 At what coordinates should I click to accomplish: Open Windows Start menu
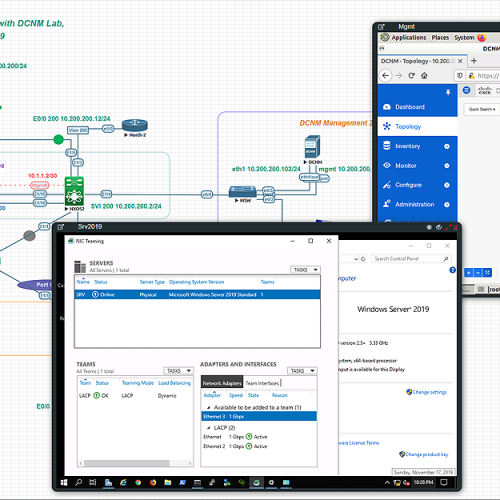(64, 482)
